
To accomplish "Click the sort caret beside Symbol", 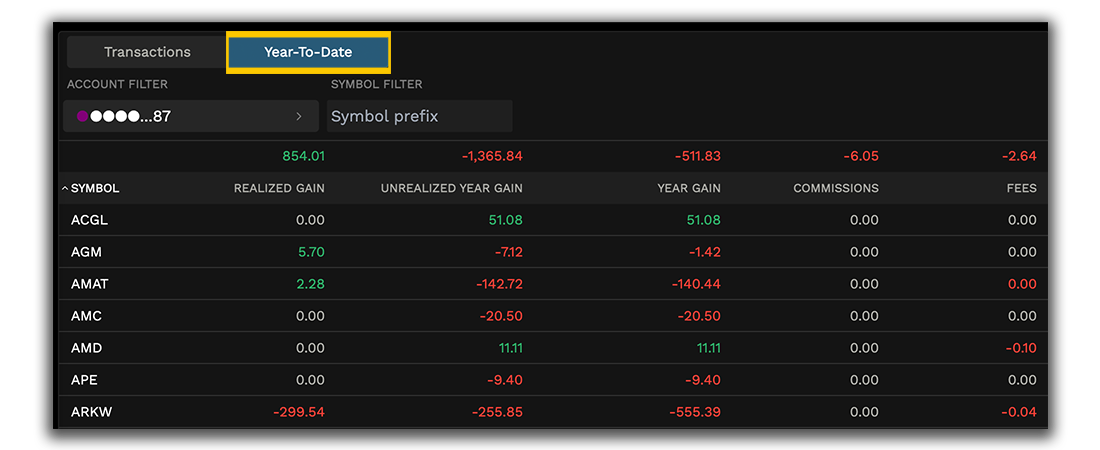I will tap(65, 188).
